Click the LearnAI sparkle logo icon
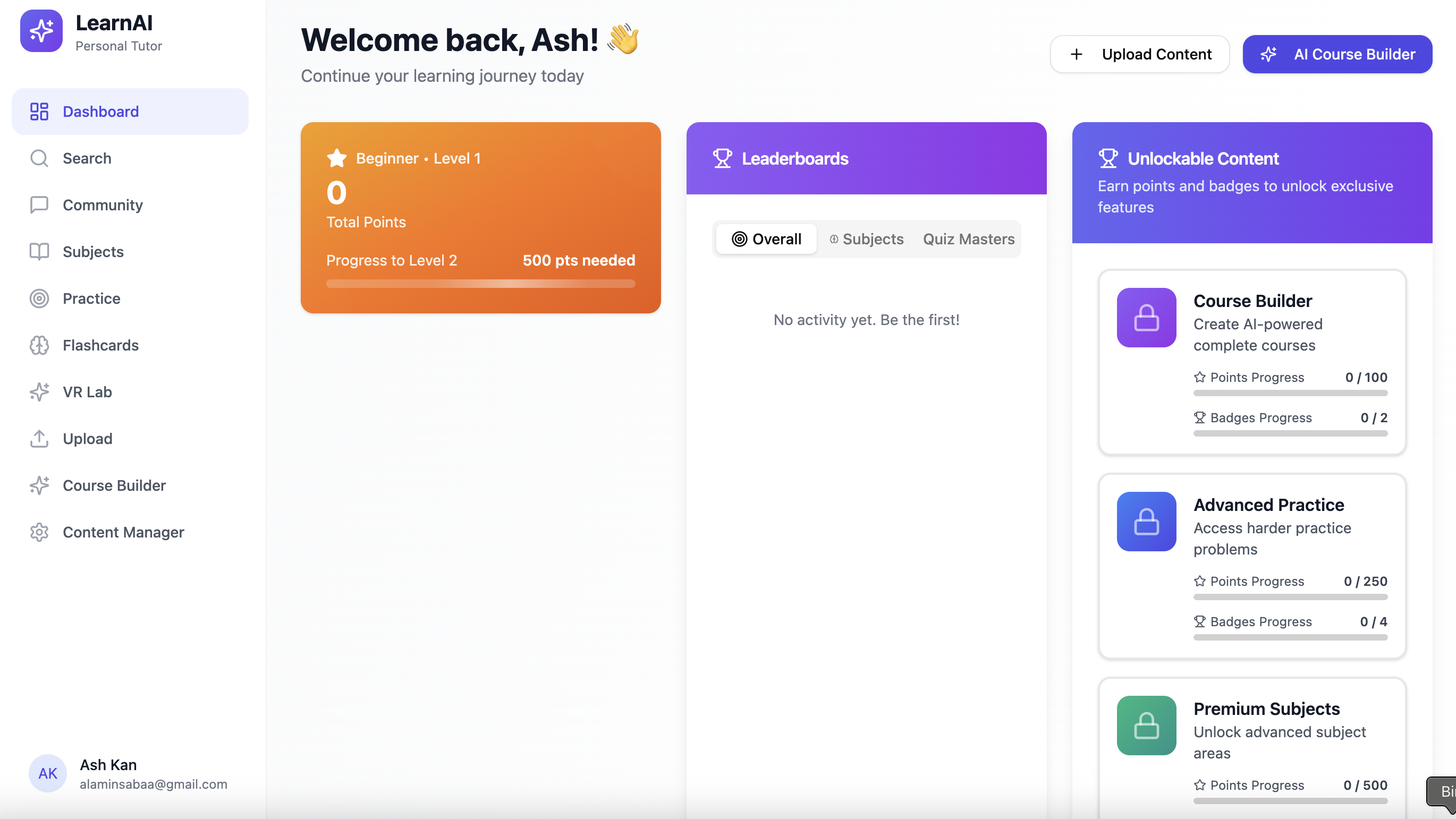1456x819 pixels. coord(41,30)
